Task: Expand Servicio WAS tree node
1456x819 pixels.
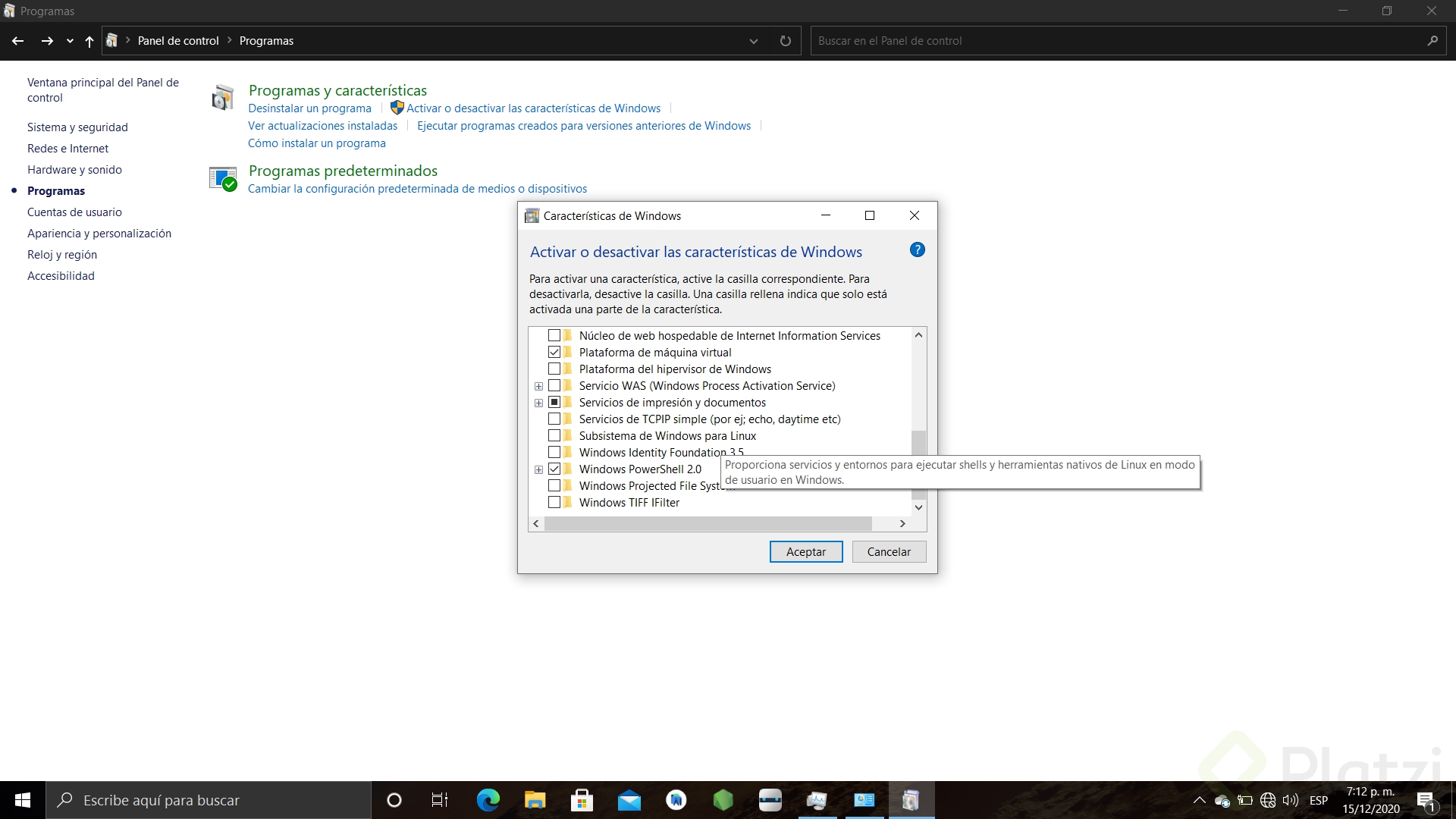Action: (538, 386)
